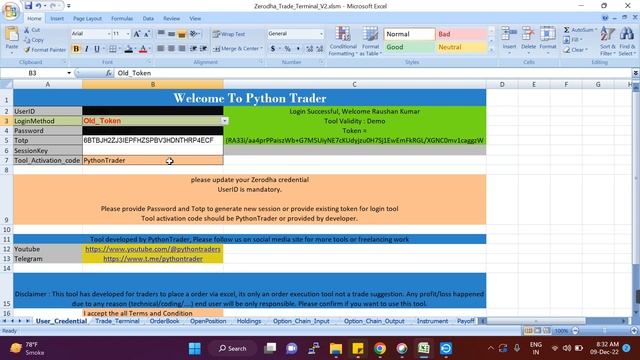Open the Youtube pythontraders link
This screenshot has width=640, height=360.
153,249
